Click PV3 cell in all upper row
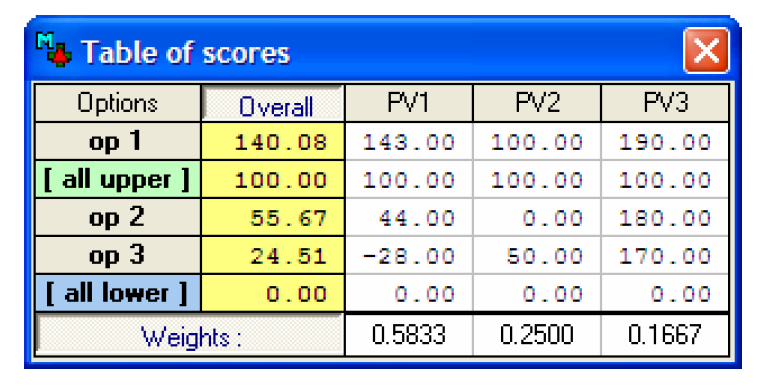Screen dimensions: 760x387 coord(665,179)
